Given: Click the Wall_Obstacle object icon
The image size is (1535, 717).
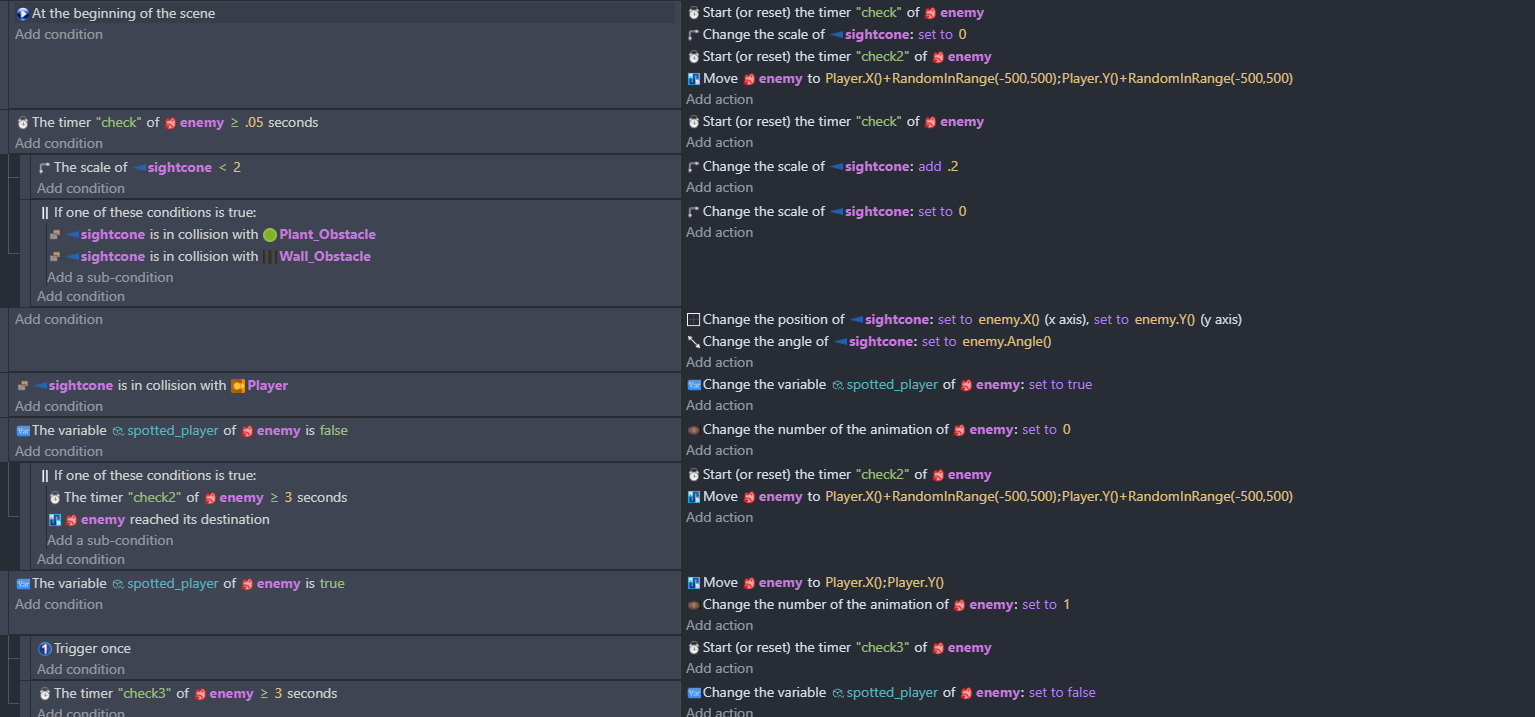Looking at the screenshot, I should click(x=269, y=257).
